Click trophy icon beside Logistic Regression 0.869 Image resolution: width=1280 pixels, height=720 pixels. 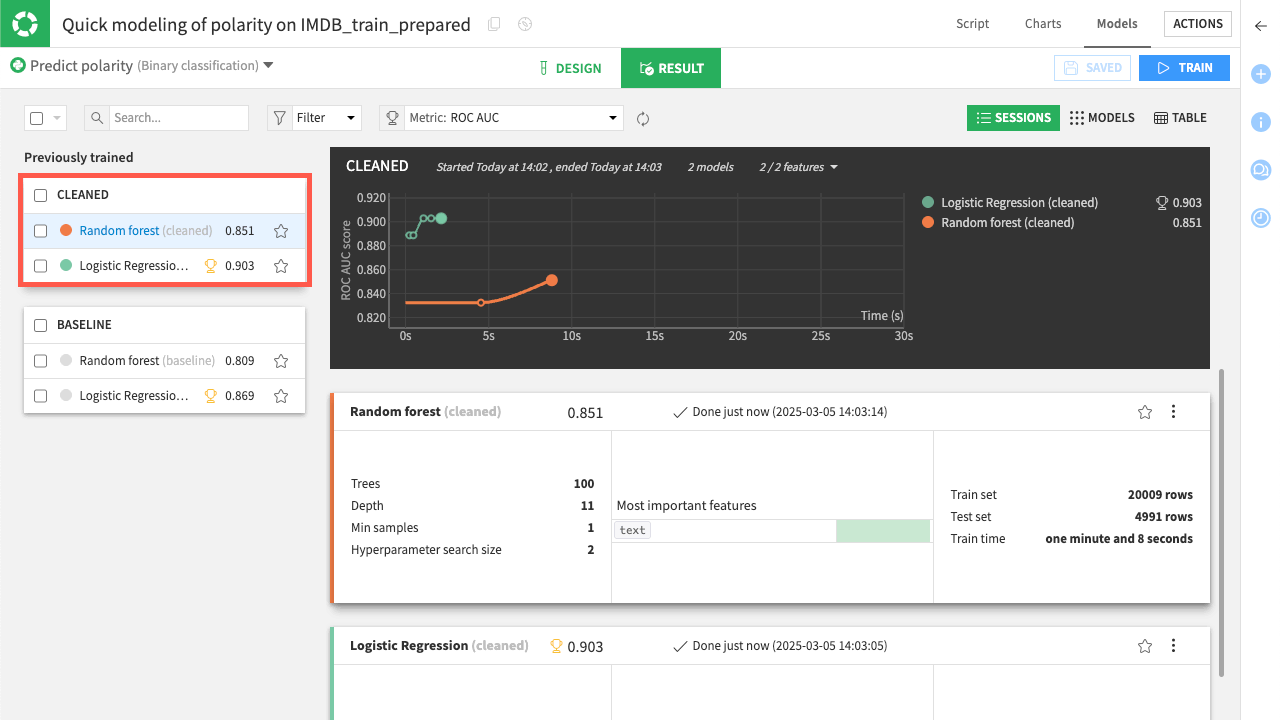click(210, 396)
